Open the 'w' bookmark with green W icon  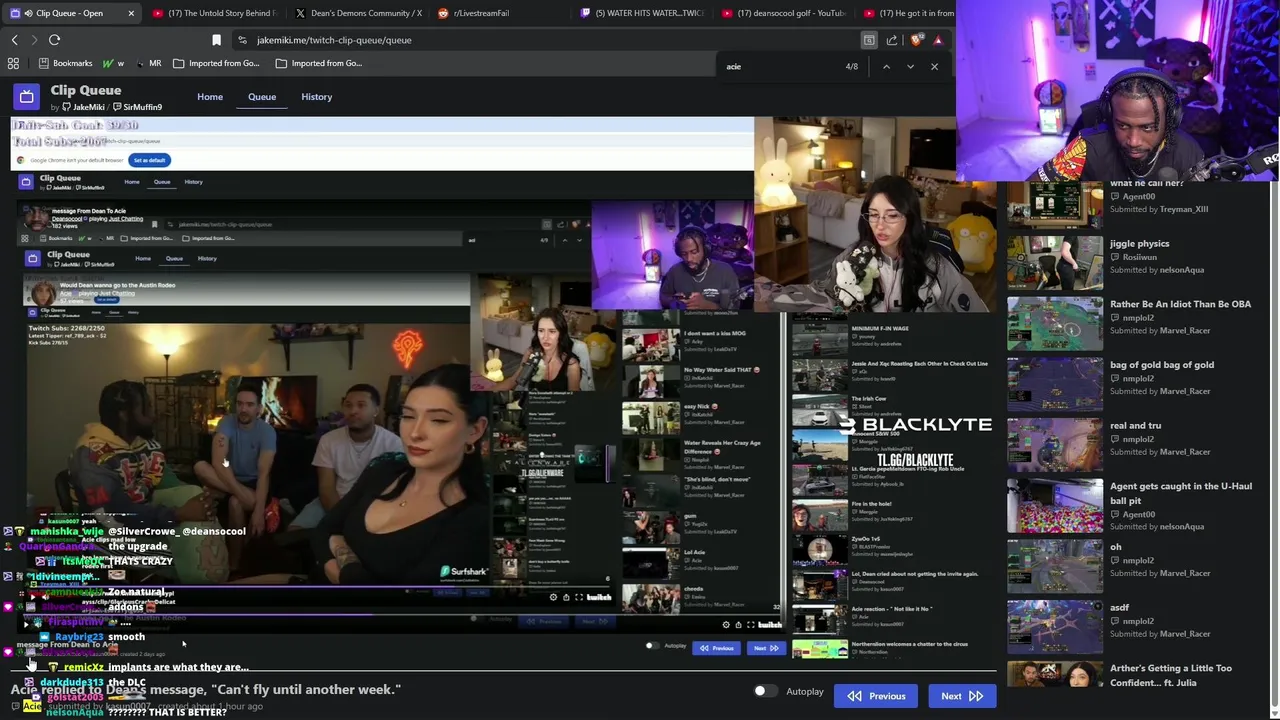click(113, 63)
